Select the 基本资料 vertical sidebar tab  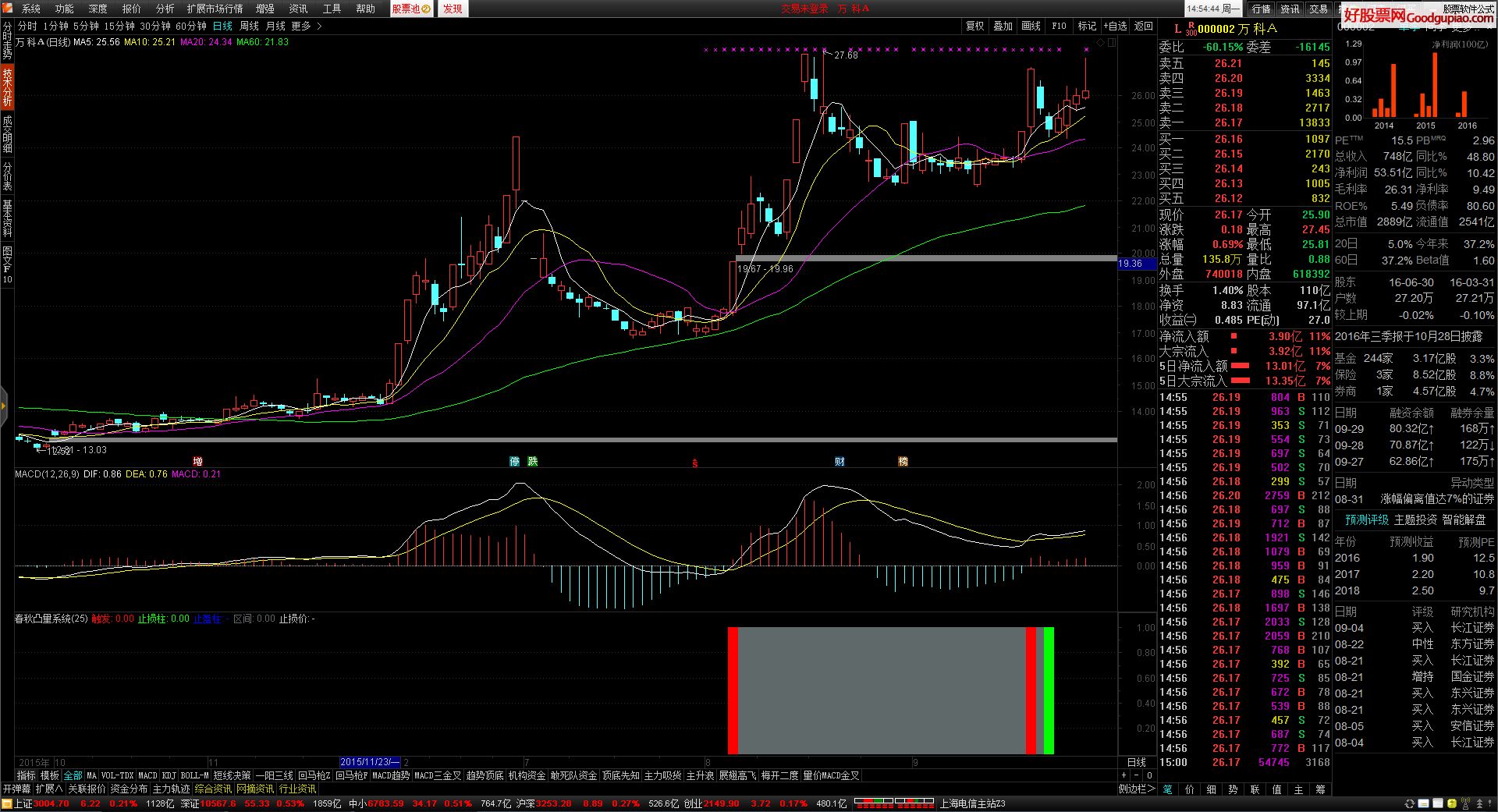click(7, 218)
